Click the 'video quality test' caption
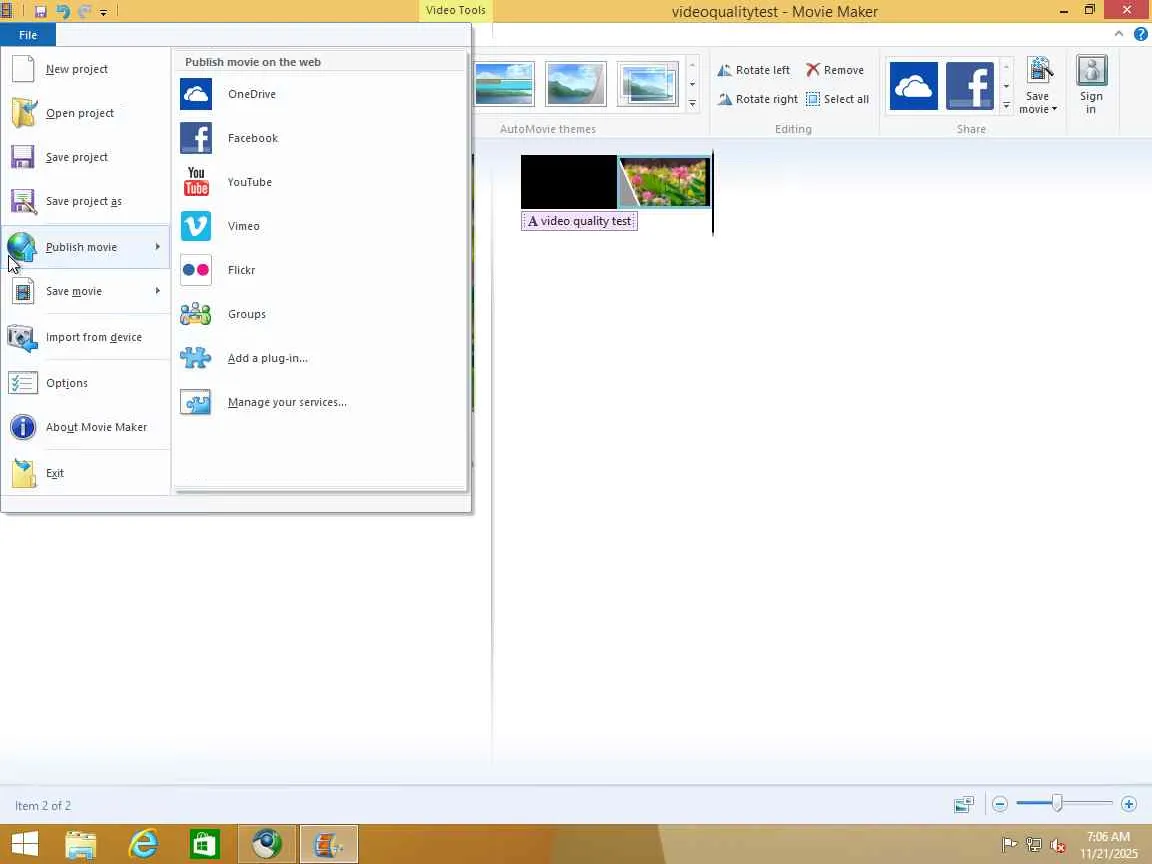Screen dimensions: 1152x864 [580, 221]
